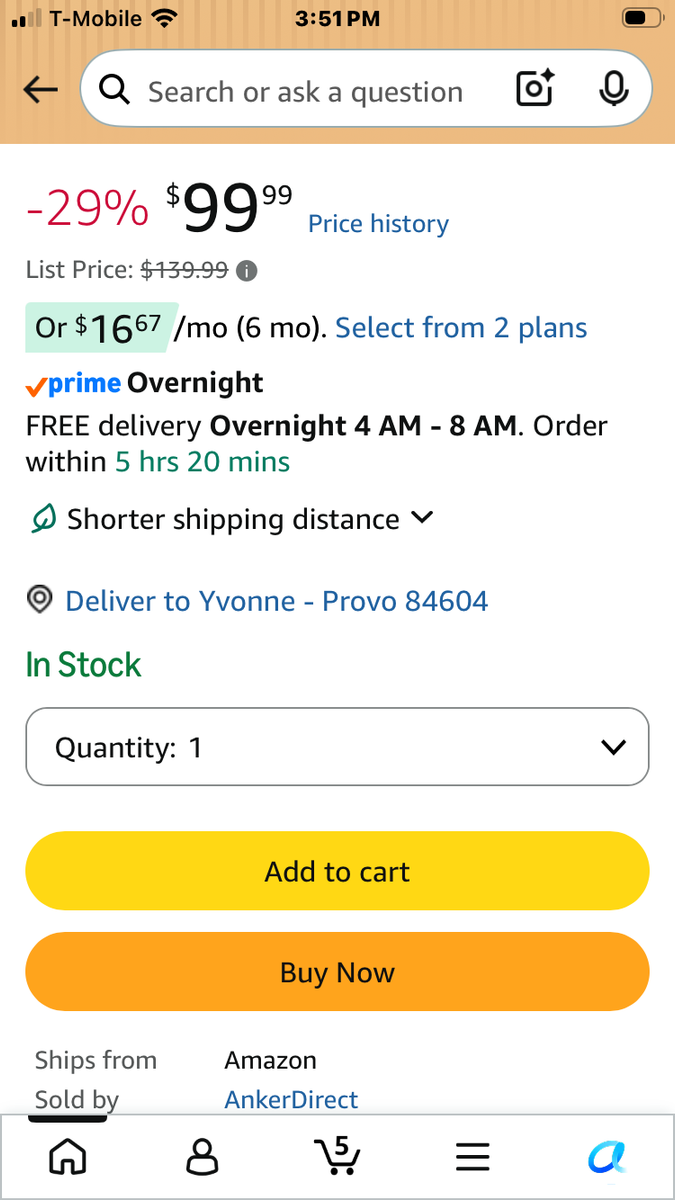Tap the Quantity dropdown chevron arrow
This screenshot has height=1200, width=675.
click(613, 747)
